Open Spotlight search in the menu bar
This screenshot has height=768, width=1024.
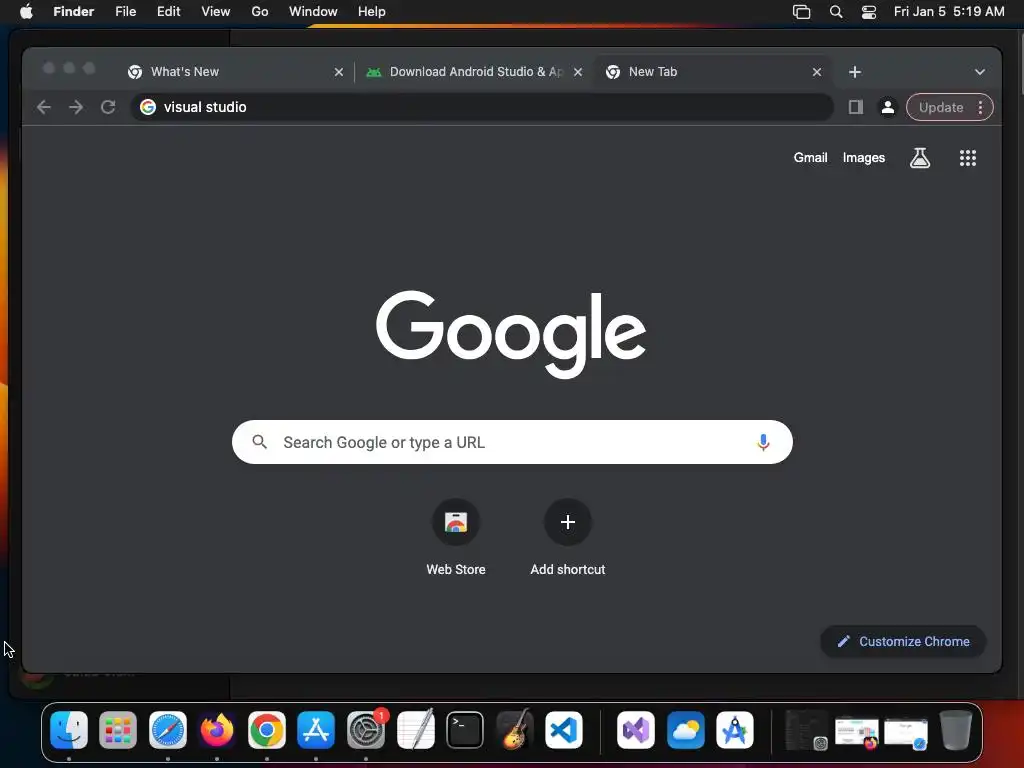tap(836, 11)
